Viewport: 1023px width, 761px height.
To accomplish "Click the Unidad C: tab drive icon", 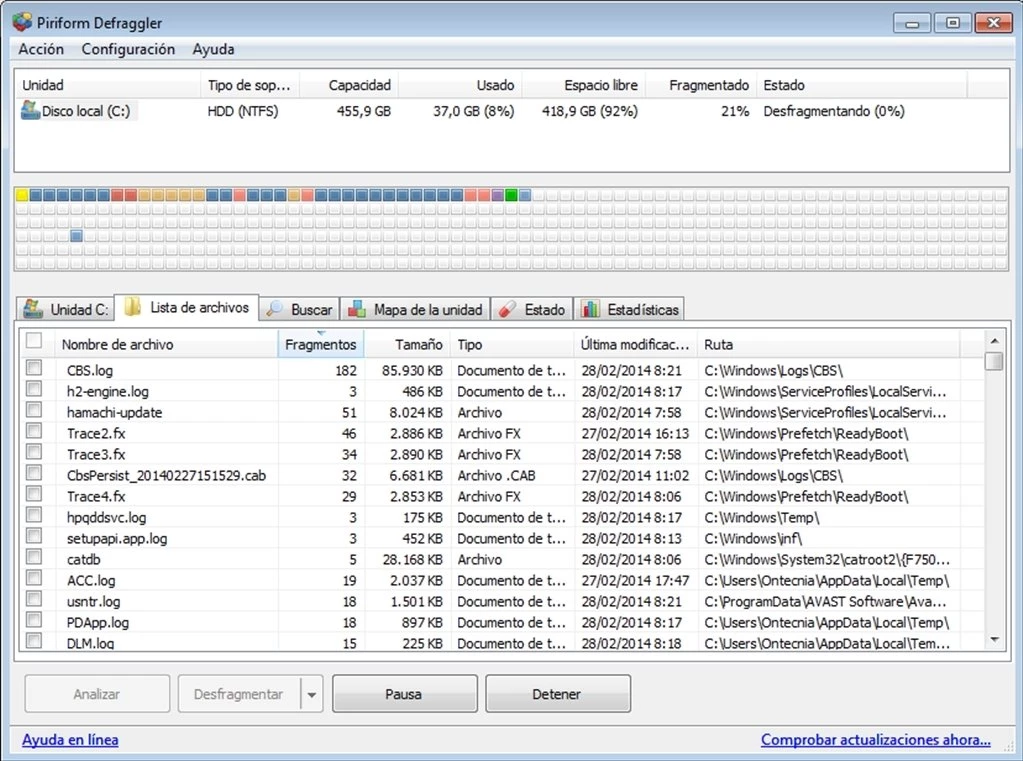I will click(x=33, y=309).
